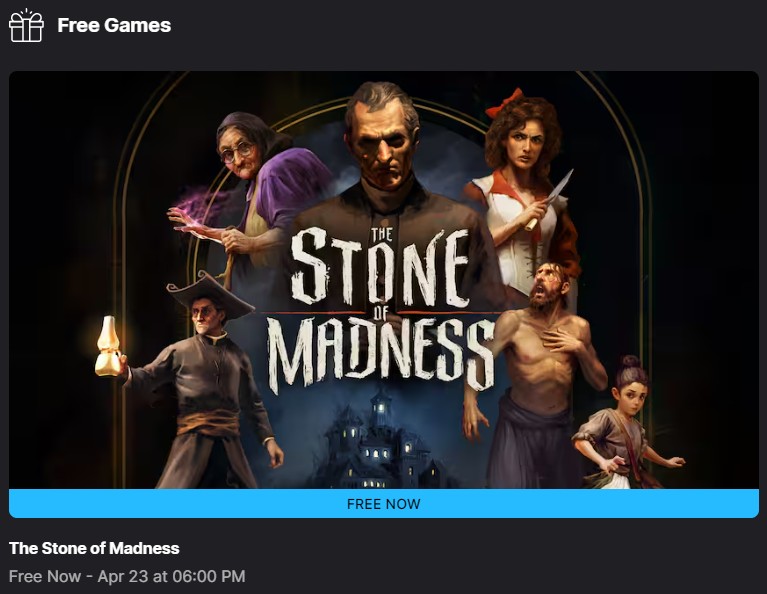Click the gift box icon
Viewport: 767px width, 594px height.
(x=26, y=25)
